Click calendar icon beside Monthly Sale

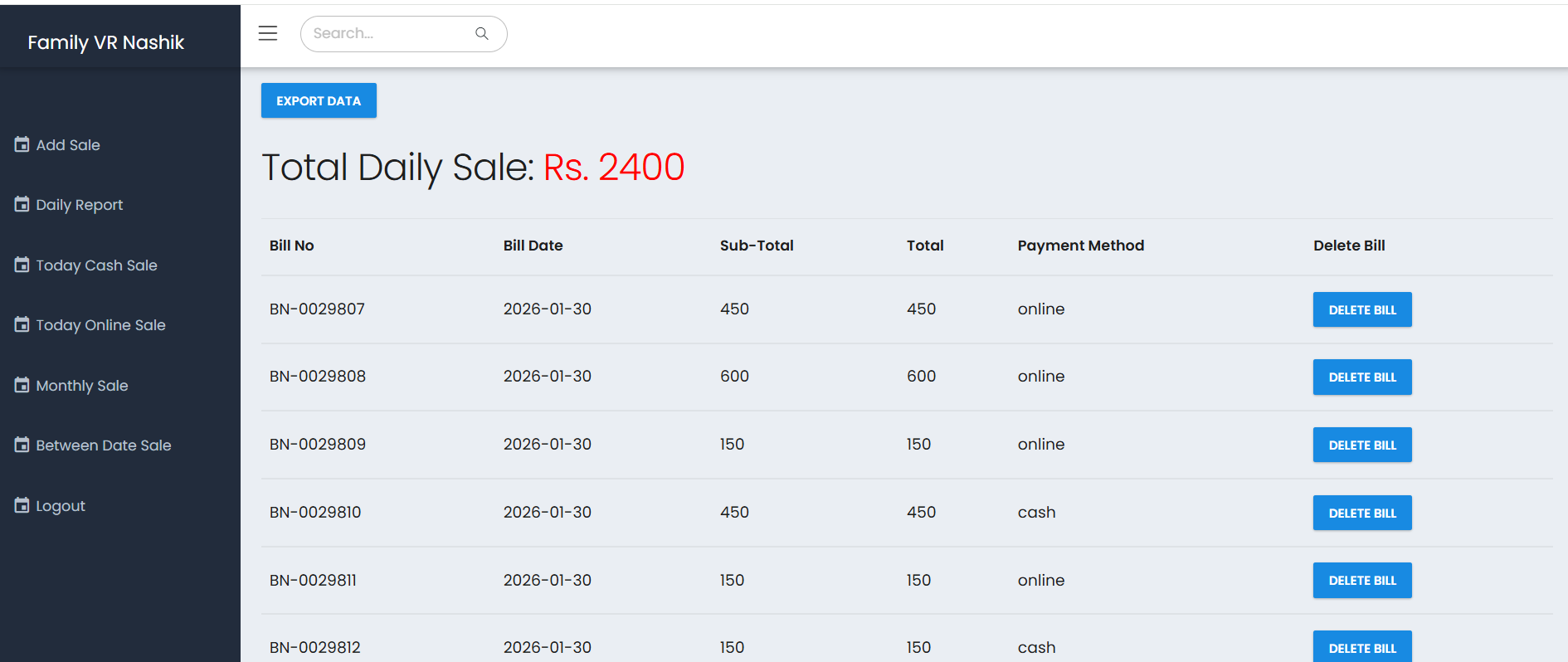(22, 385)
